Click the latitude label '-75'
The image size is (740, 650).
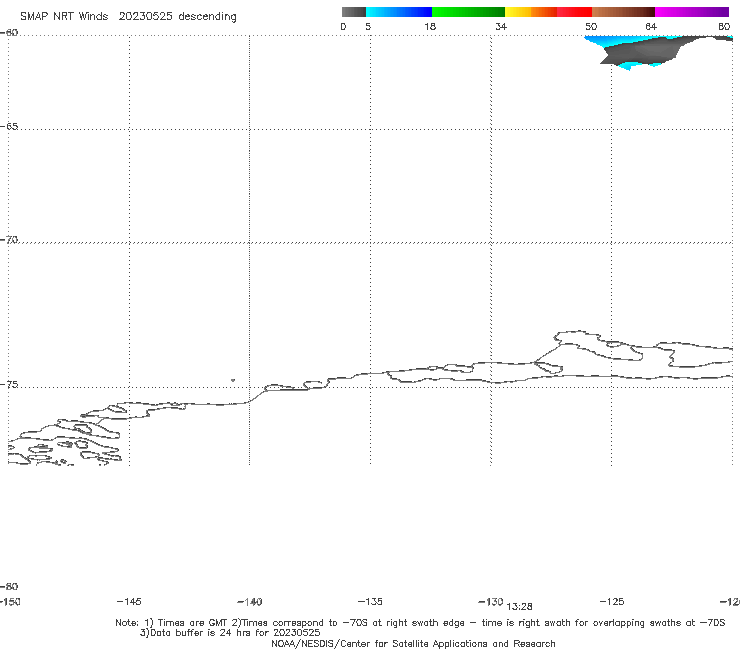pos(9,385)
